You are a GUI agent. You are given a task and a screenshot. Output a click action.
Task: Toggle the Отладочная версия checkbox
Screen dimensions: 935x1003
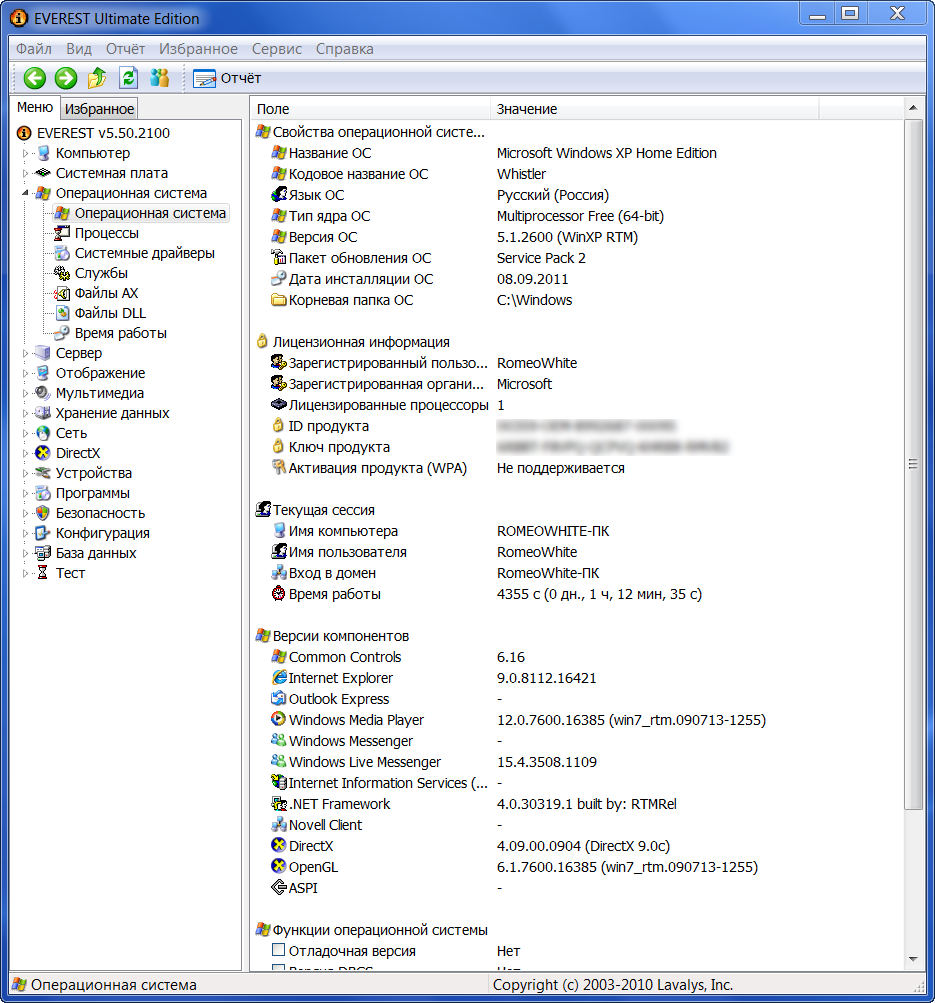pos(278,950)
